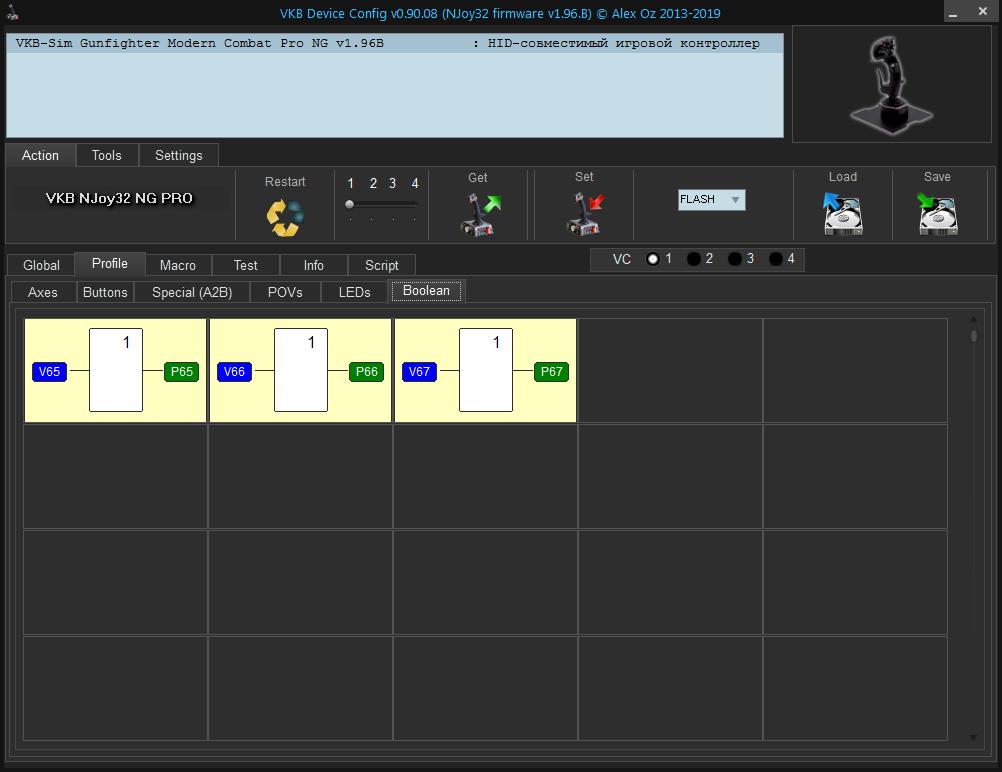Image resolution: width=1002 pixels, height=772 pixels.
Task: Click the joystick image thumbnail
Action: 891,84
